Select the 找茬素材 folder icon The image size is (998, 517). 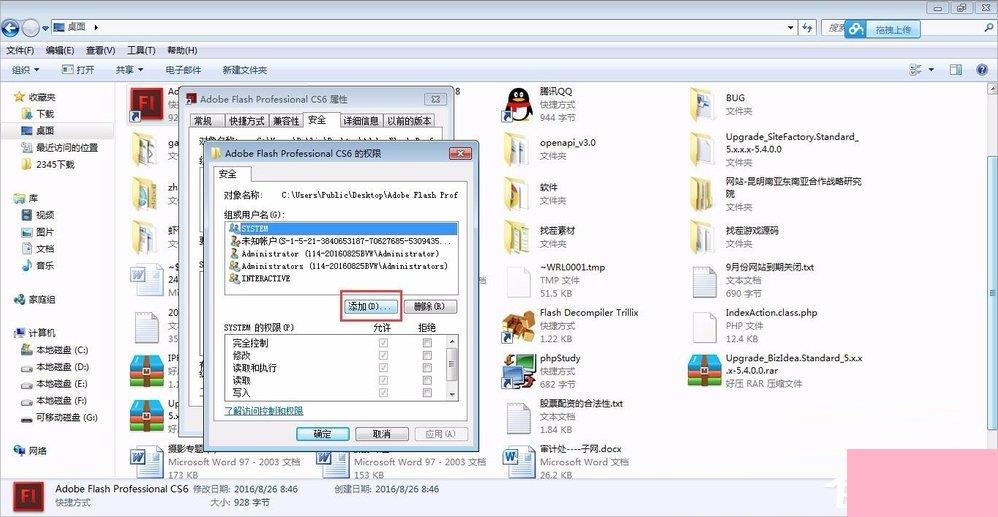518,237
